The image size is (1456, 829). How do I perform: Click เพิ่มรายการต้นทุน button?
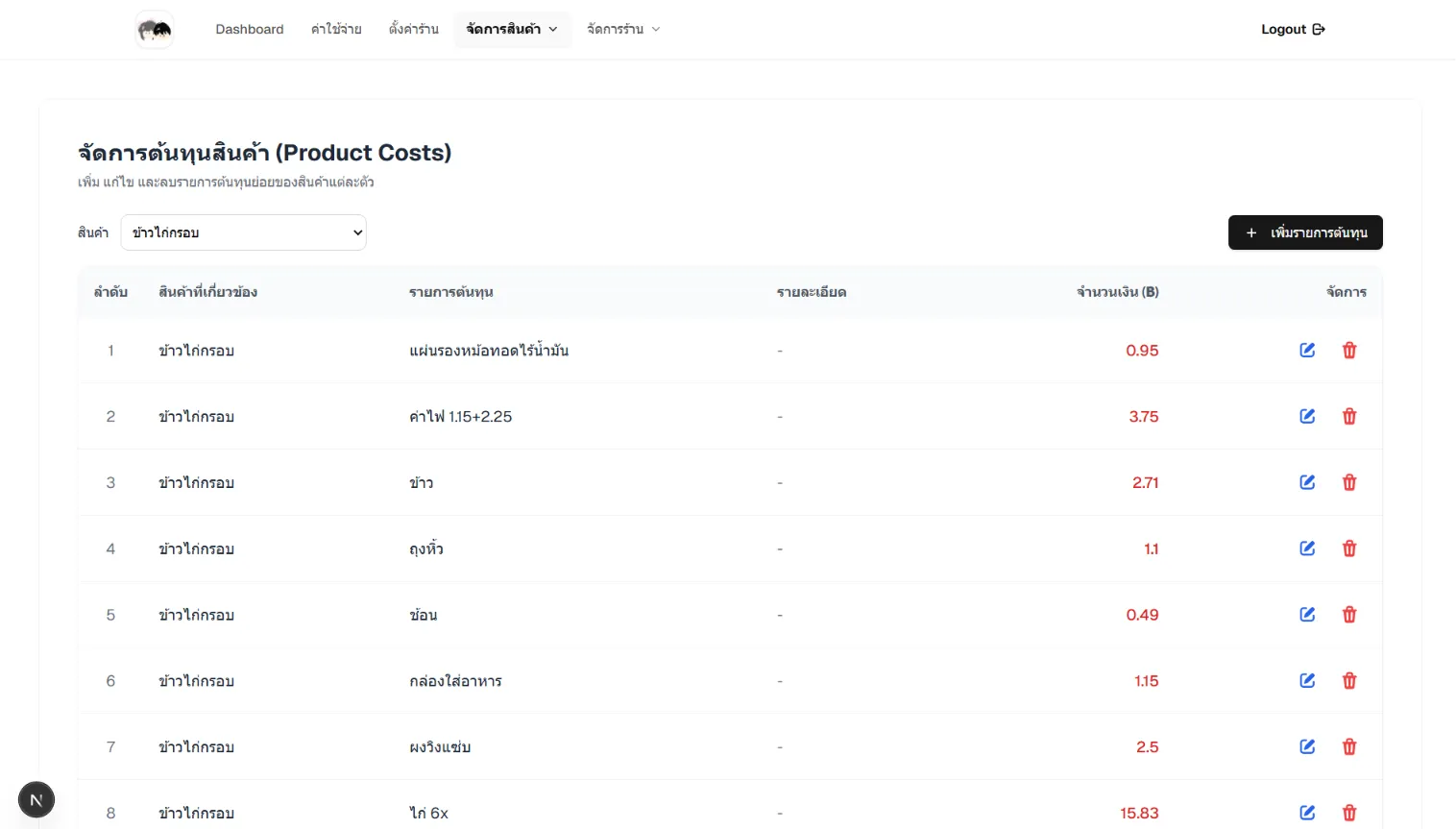(1305, 232)
